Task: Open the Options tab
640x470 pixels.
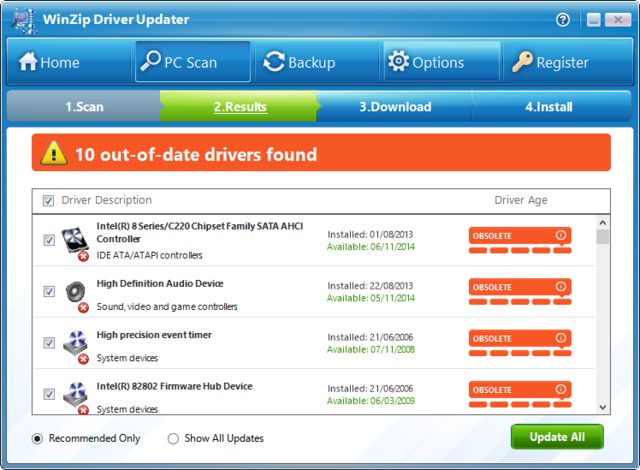Action: click(442, 62)
